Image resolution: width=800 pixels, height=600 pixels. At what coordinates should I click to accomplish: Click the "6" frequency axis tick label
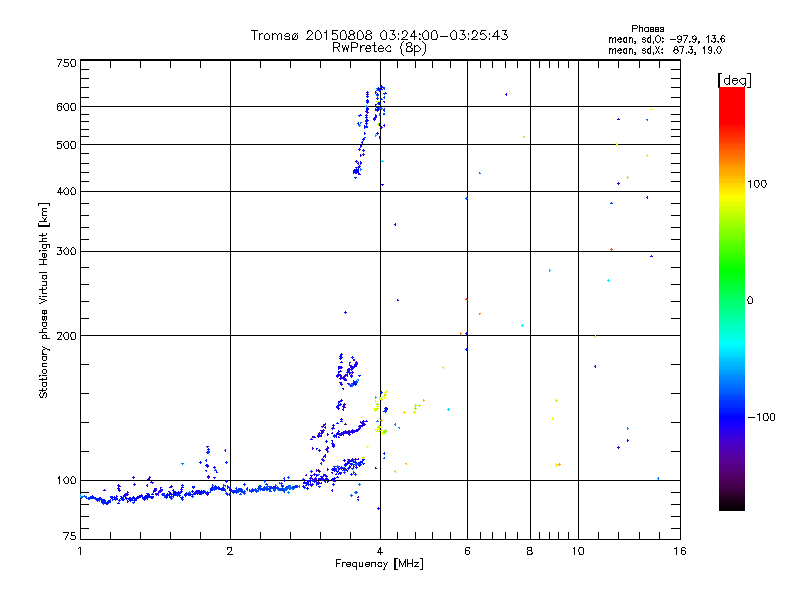point(467,551)
